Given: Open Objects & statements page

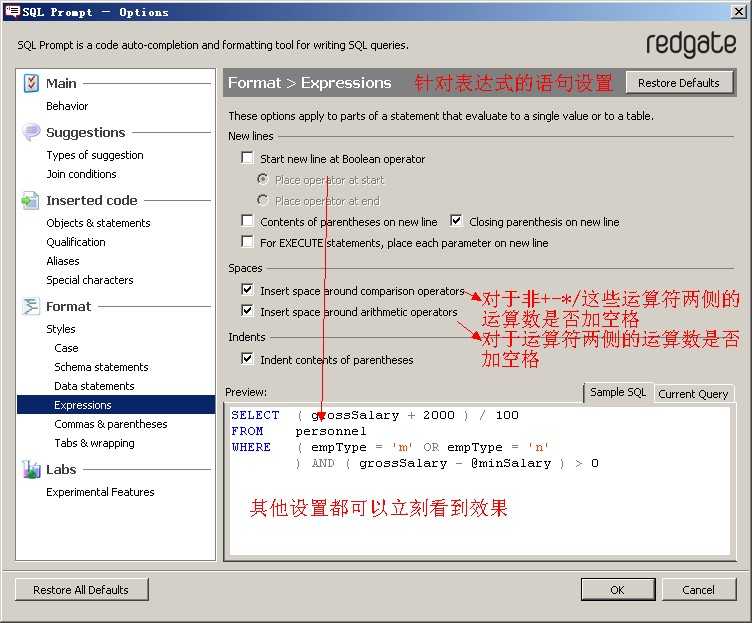Looking at the screenshot, I should 98,223.
